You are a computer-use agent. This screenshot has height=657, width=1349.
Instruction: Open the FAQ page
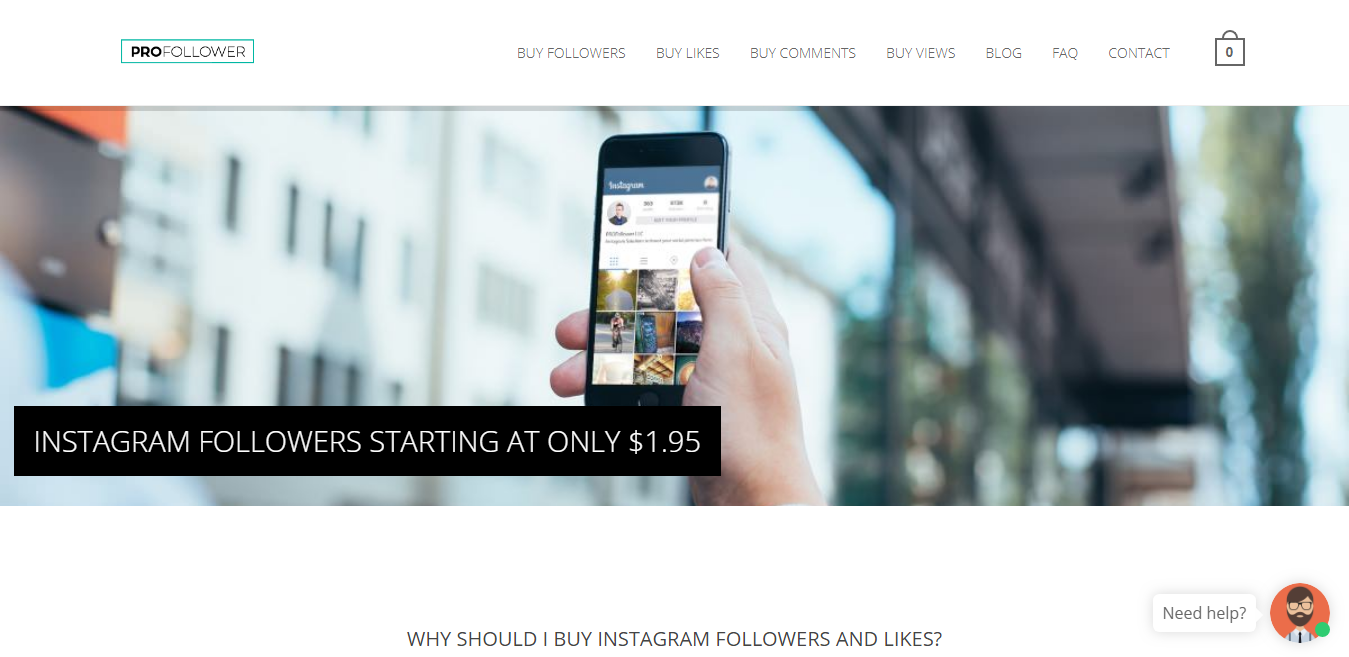pyautogui.click(x=1065, y=53)
